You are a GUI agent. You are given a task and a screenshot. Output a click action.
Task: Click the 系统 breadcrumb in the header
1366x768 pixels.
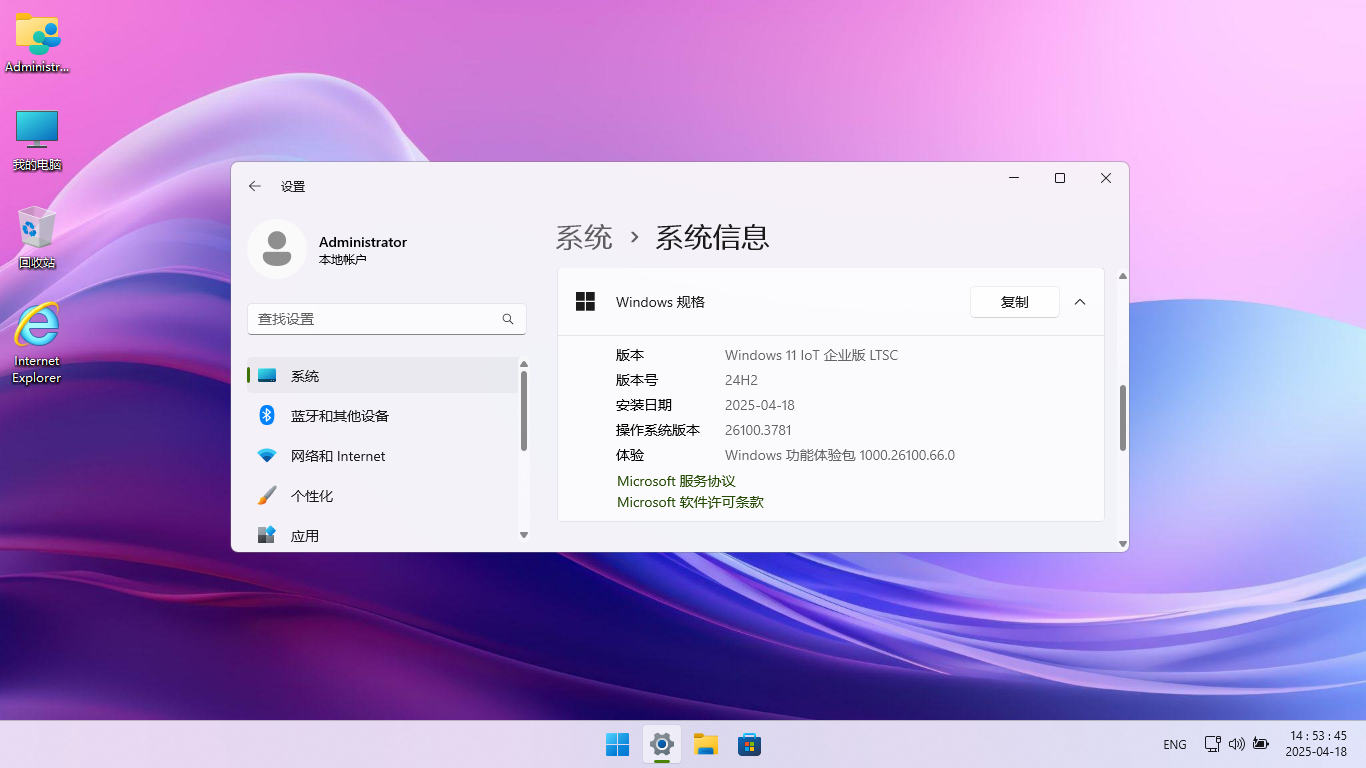(584, 237)
